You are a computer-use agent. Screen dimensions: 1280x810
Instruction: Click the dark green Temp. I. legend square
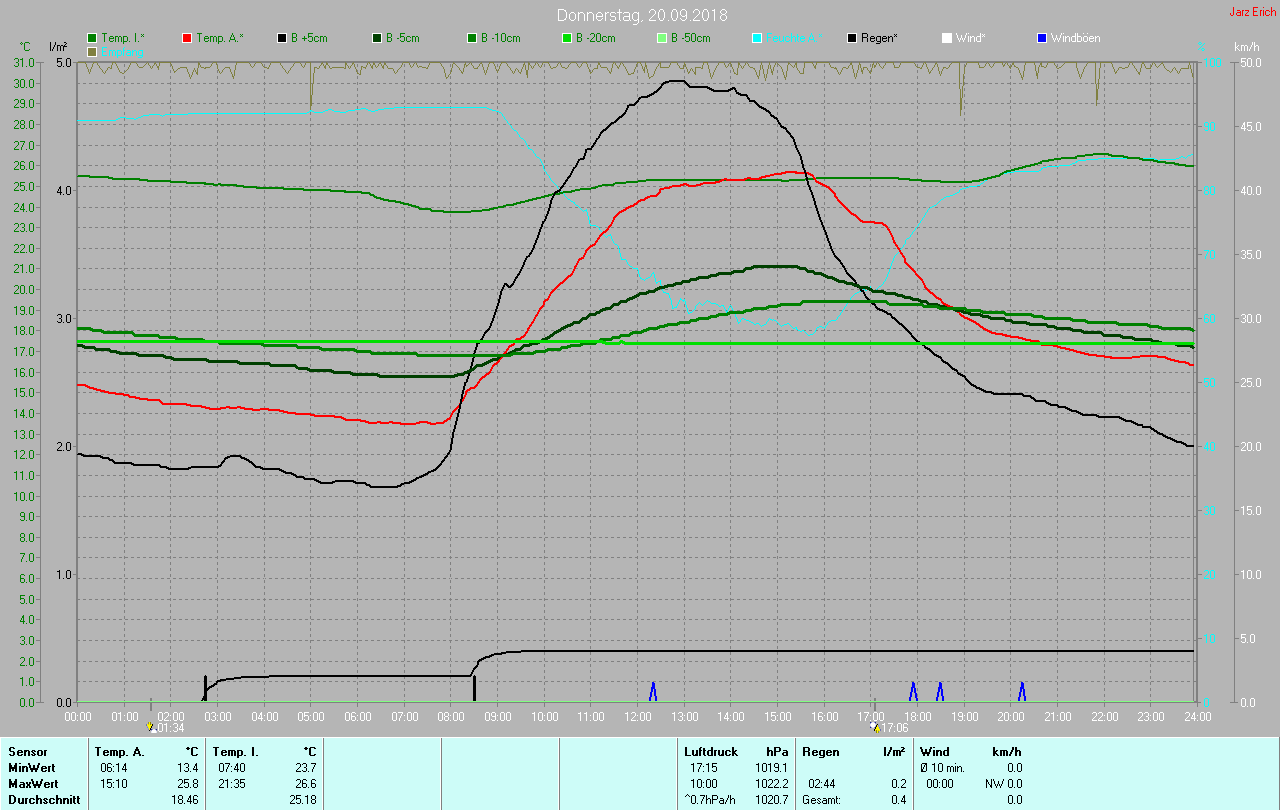click(92, 38)
